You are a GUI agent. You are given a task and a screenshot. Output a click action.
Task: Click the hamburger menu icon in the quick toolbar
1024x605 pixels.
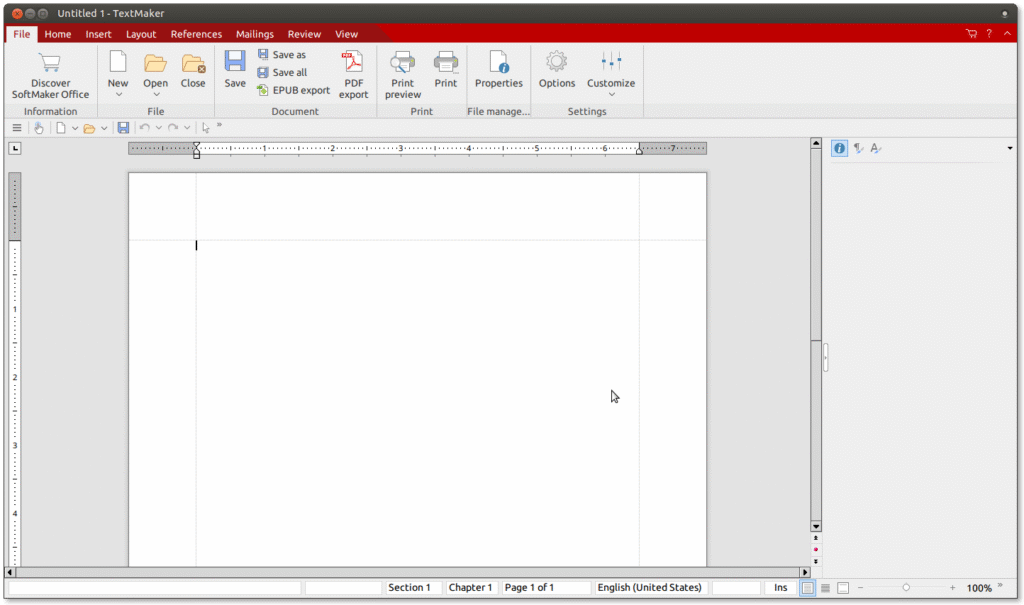(17, 128)
